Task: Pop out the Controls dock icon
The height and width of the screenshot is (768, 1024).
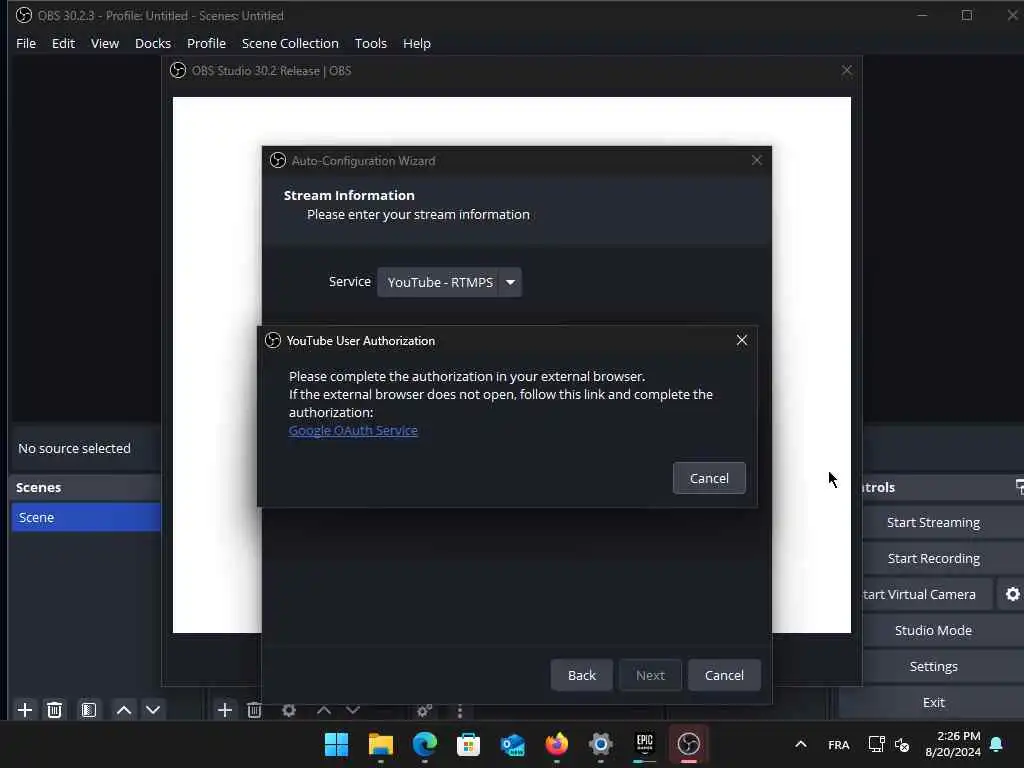Action: tap(1019, 487)
